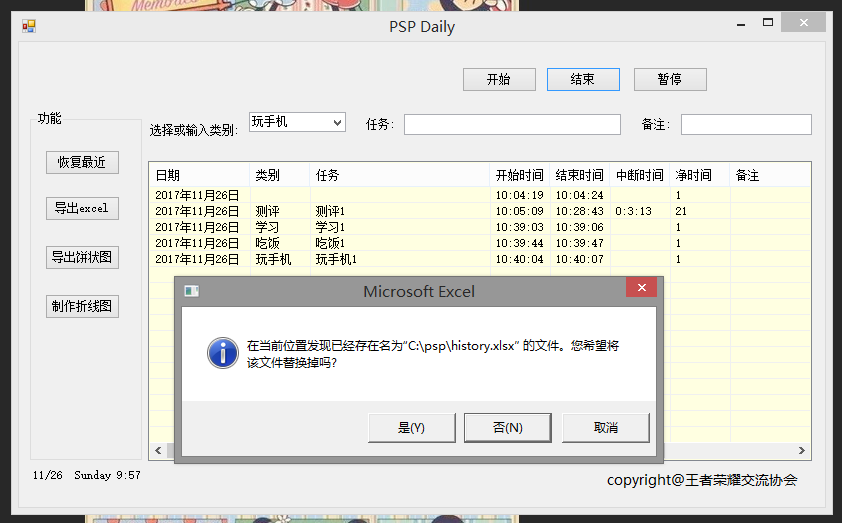
Task: Click the net time 21 cell
Action: click(x=700, y=211)
